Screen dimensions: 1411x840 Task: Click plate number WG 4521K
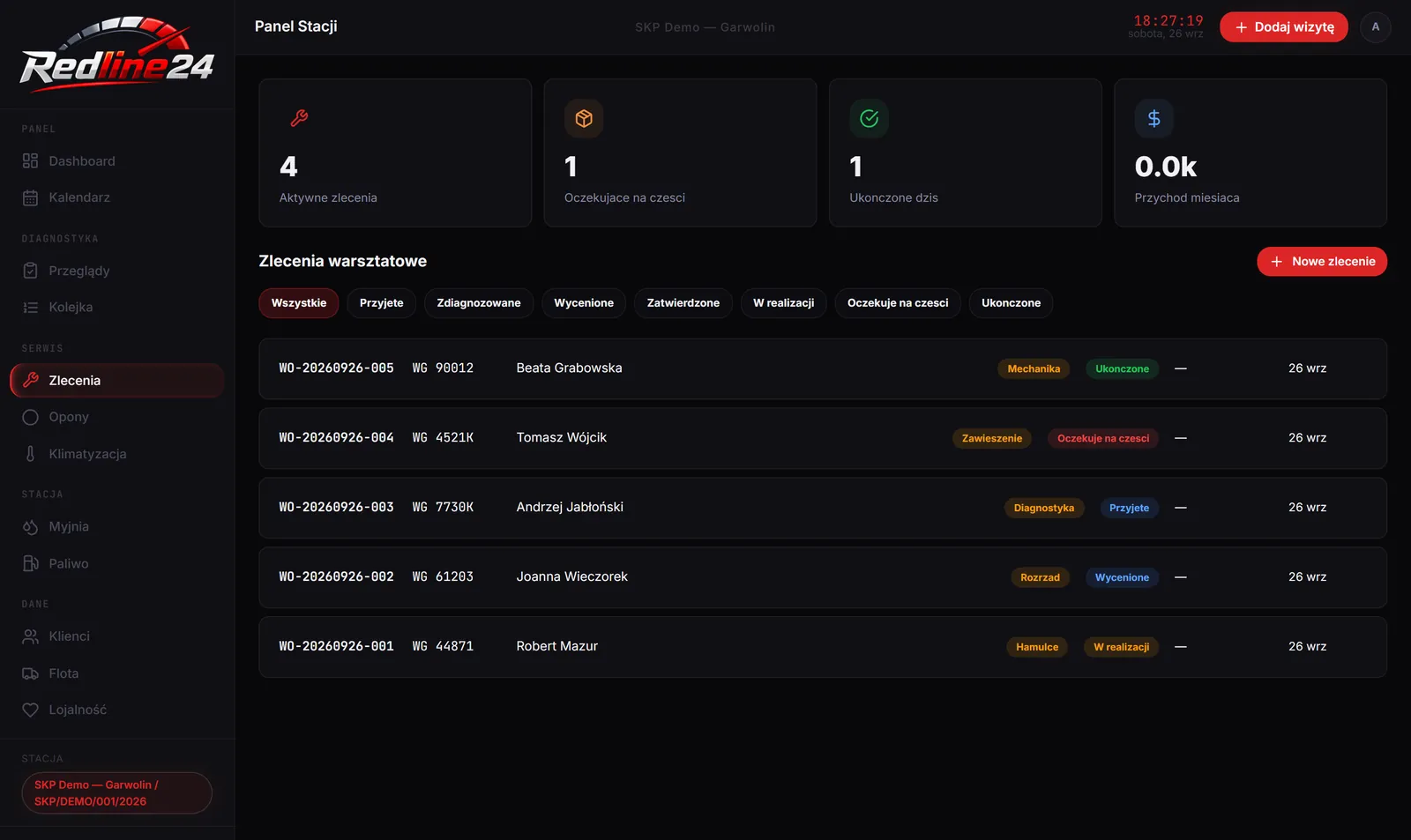click(443, 437)
